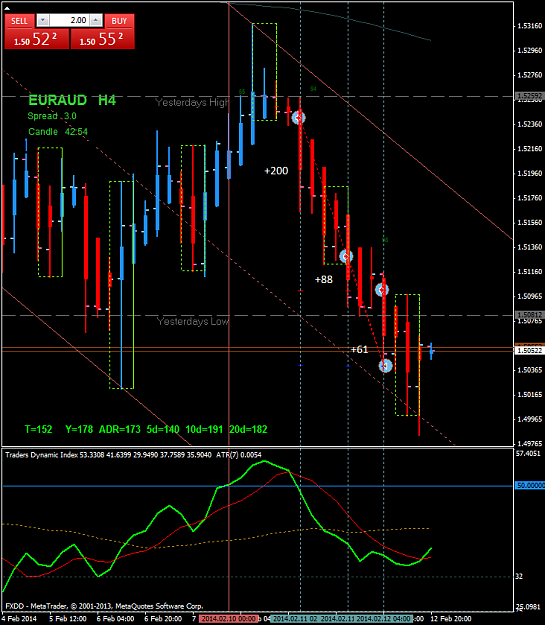
Task: Click the 5 Feb 12:00 time label
Action: (68, 619)
